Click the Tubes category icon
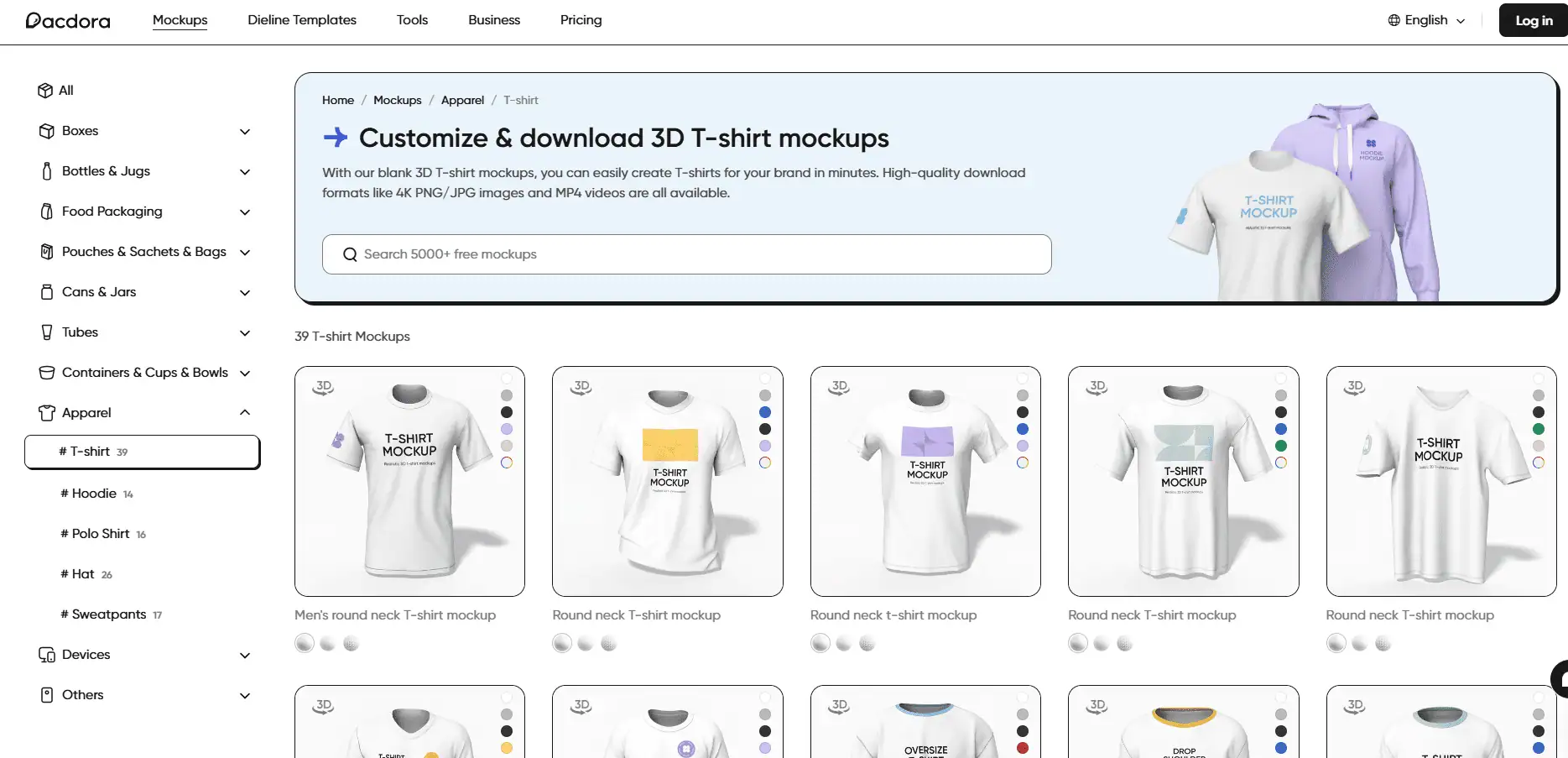This screenshot has height=758, width=1568. click(47, 332)
